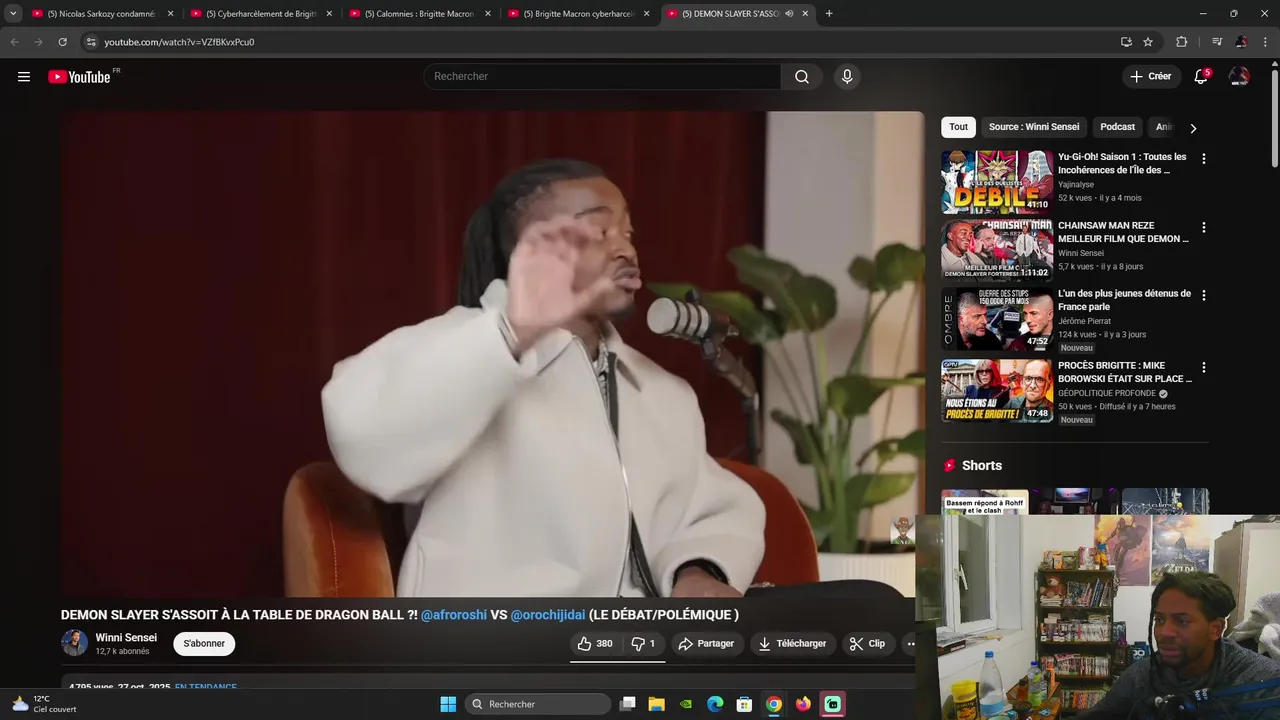Like the video with thumbs up

point(595,644)
